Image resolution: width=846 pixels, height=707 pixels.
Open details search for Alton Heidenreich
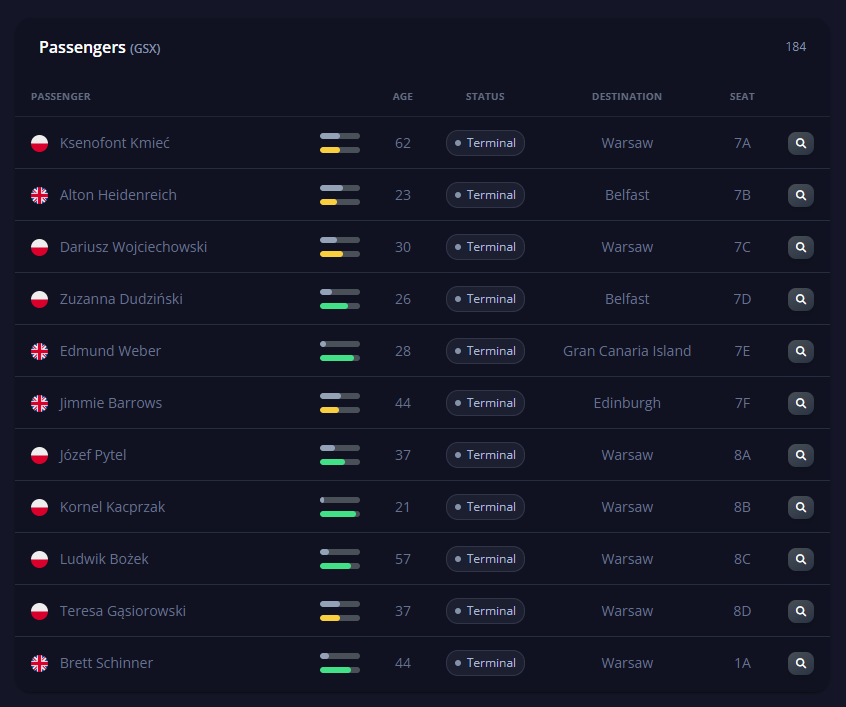[x=800, y=195]
